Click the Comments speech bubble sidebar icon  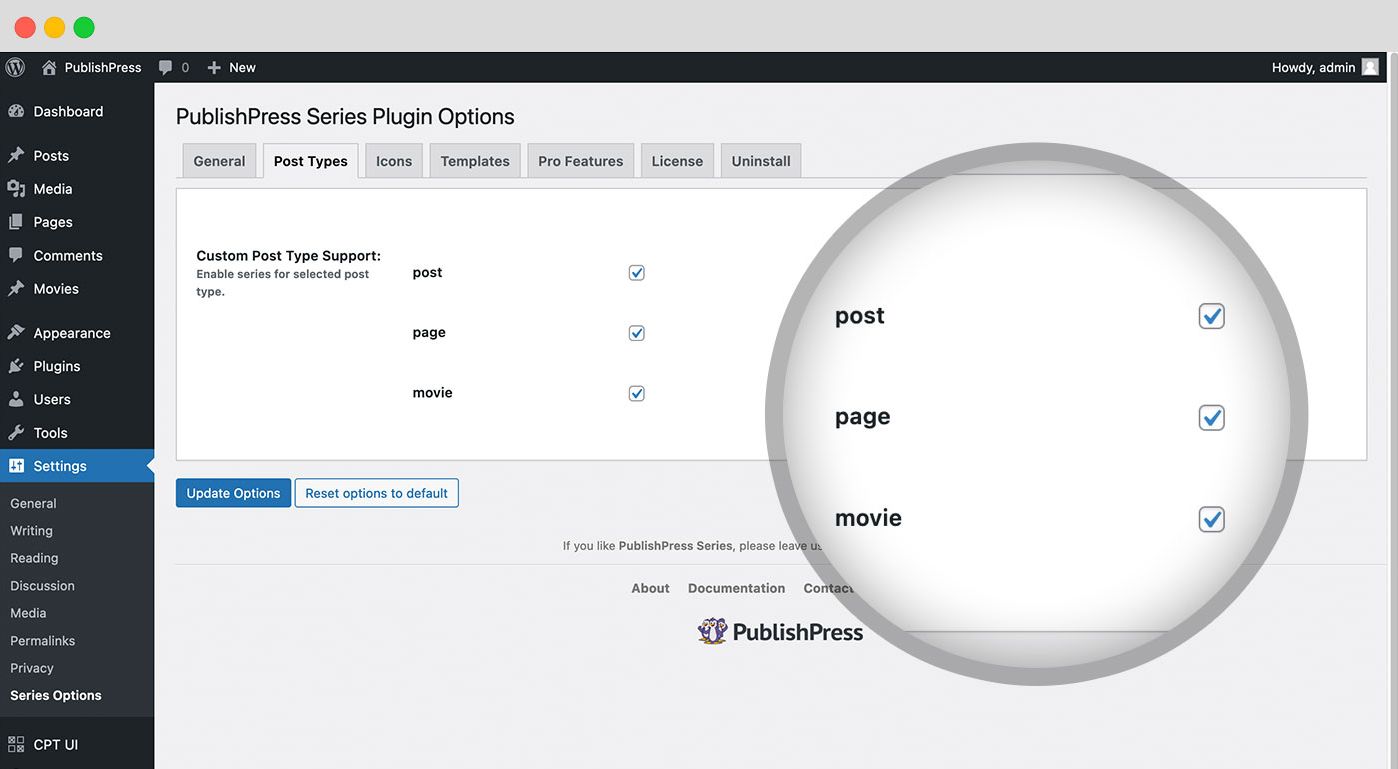[x=17, y=255]
